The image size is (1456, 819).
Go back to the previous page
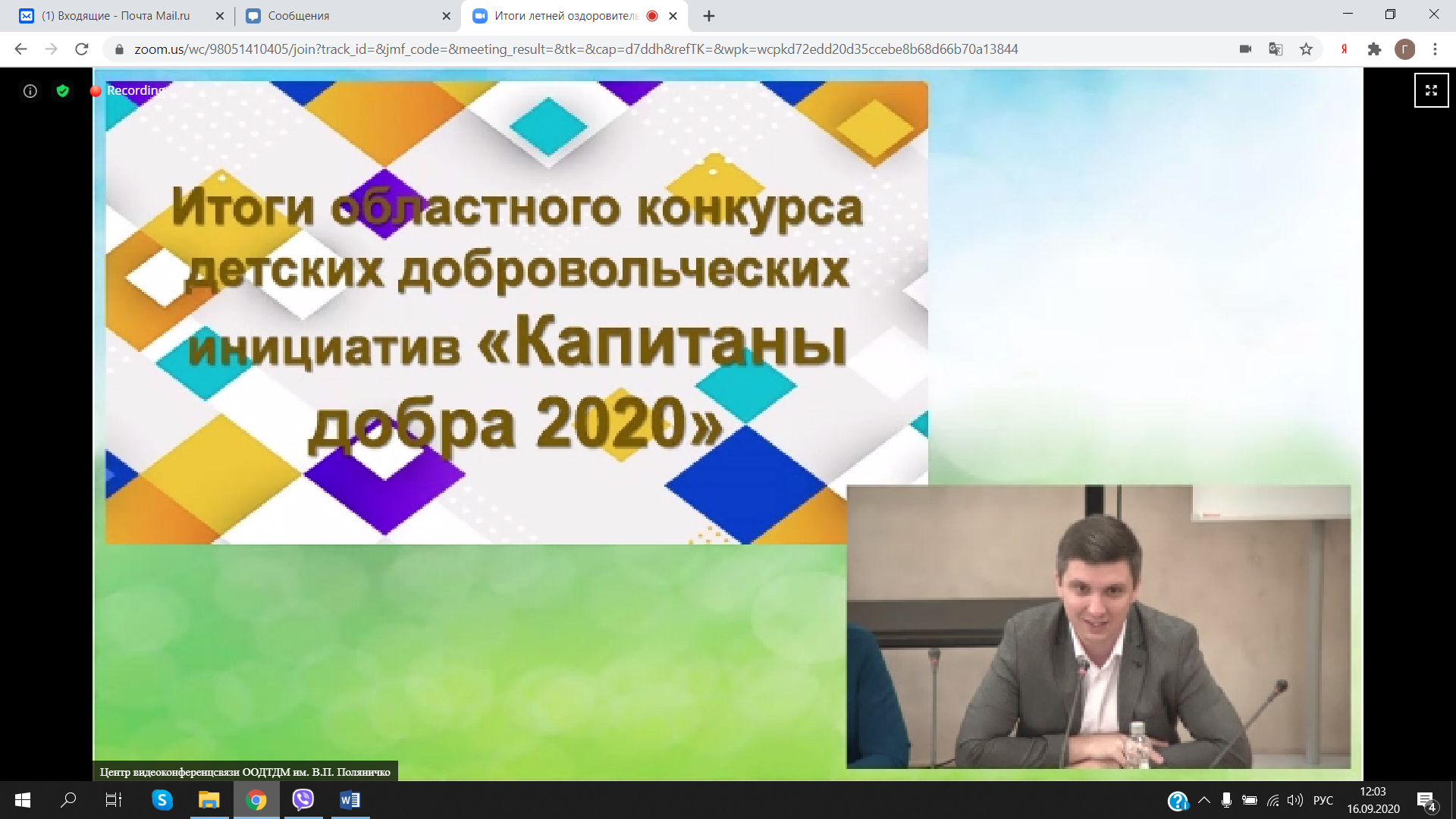coord(20,49)
